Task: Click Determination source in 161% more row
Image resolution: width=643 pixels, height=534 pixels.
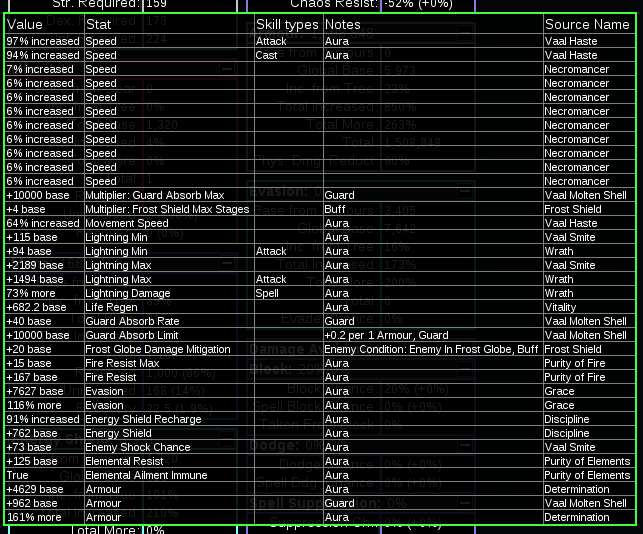Action: [577, 517]
